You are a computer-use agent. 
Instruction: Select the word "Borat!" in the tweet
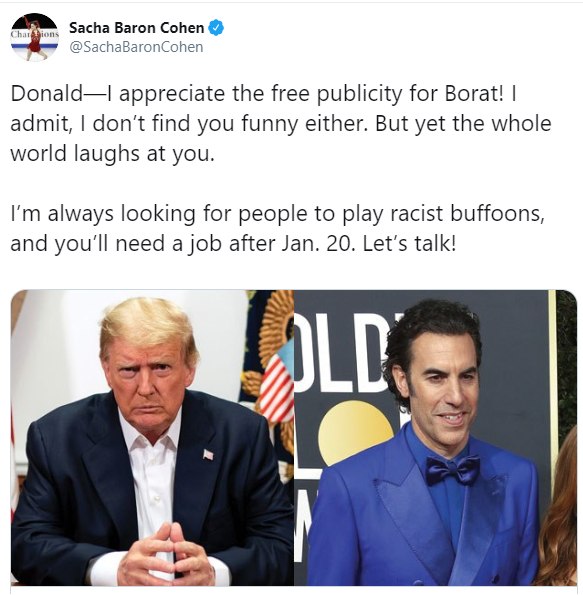click(474, 94)
